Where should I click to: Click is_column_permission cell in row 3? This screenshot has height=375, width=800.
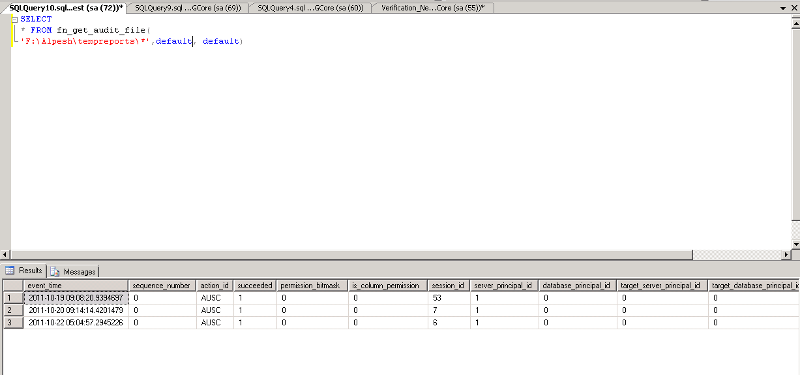coord(388,322)
